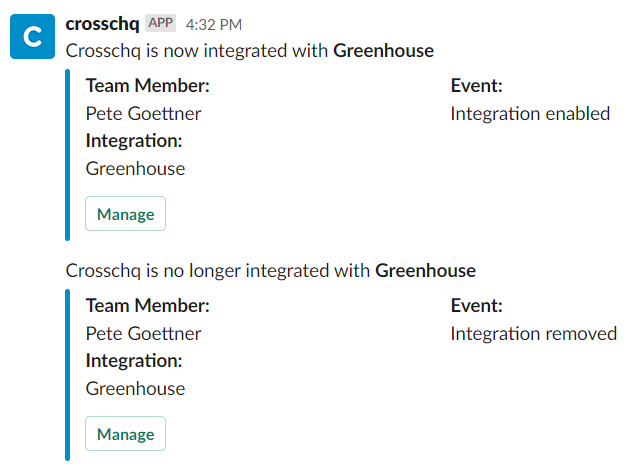Select the 'Crosschq is no longer integrated' message text
634x466 pixels.
(x=271, y=271)
